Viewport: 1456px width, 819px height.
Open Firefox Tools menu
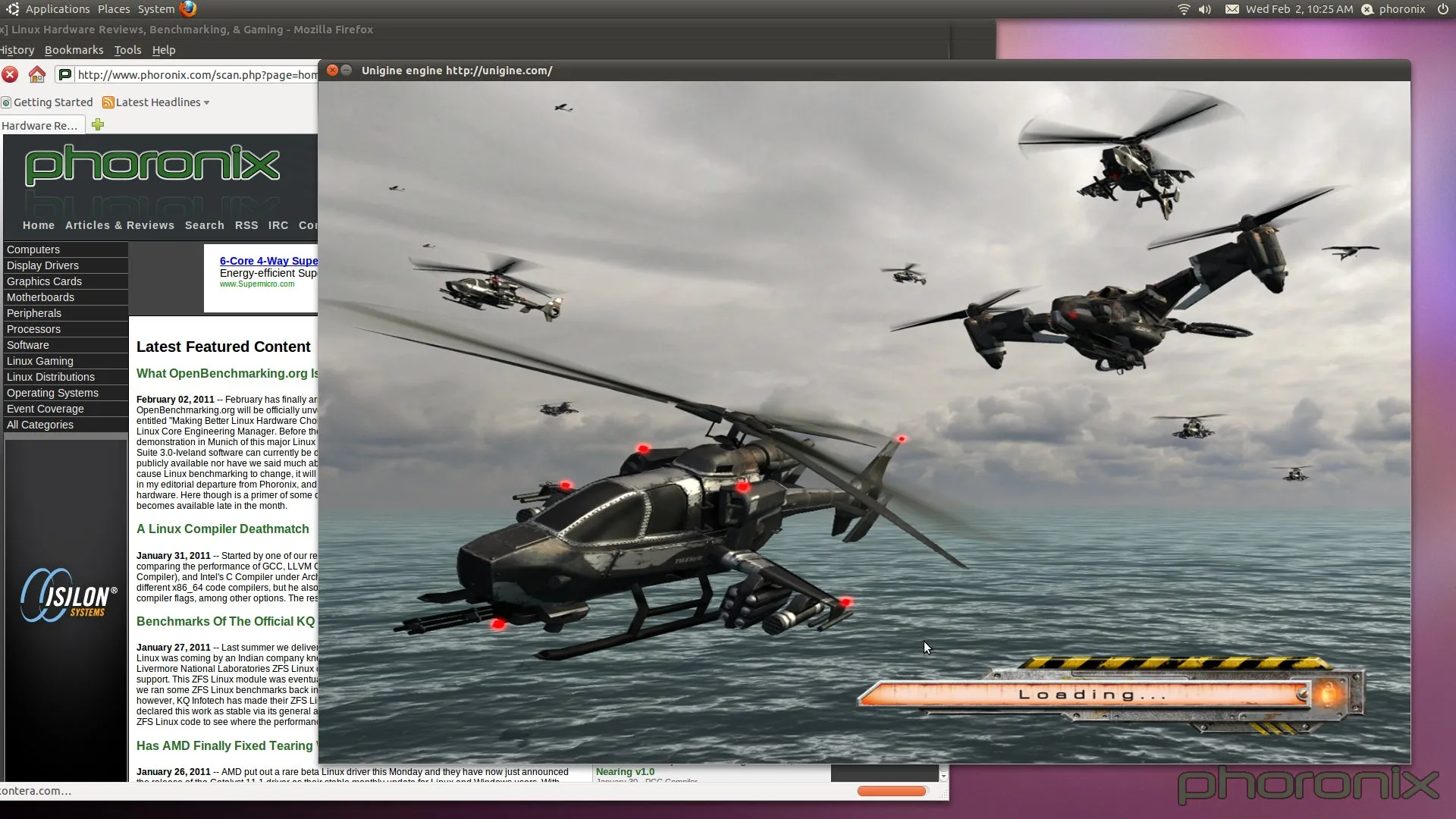point(127,50)
